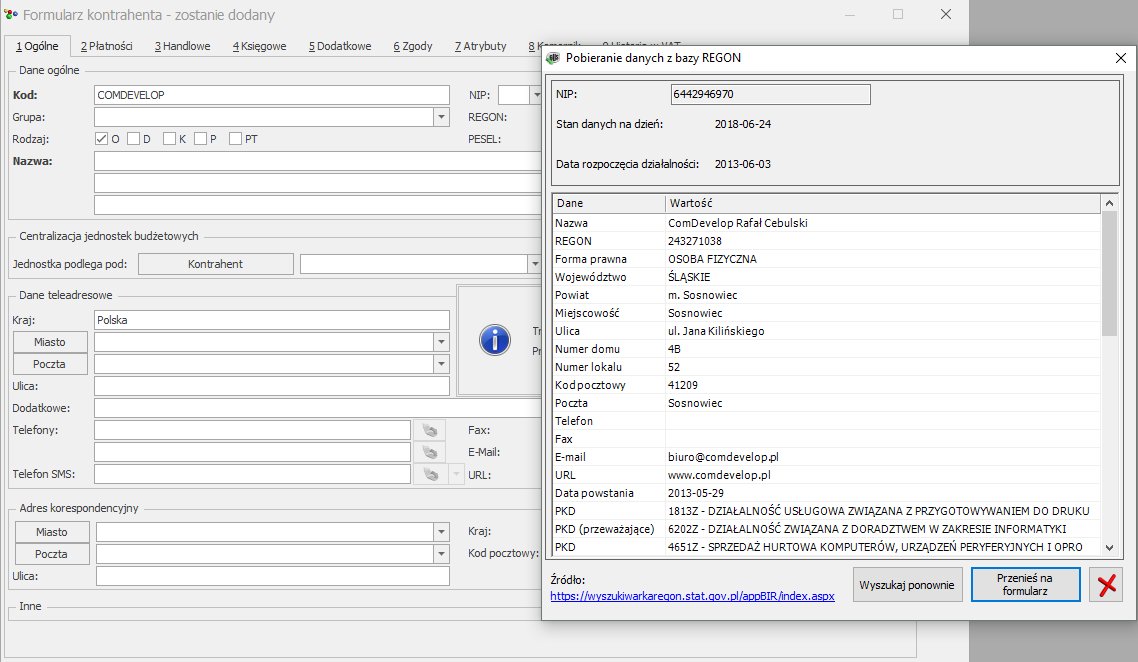This screenshot has height=662, width=1138.
Task: Check the PT checkbox in Rodzaj row
Action: point(235,139)
